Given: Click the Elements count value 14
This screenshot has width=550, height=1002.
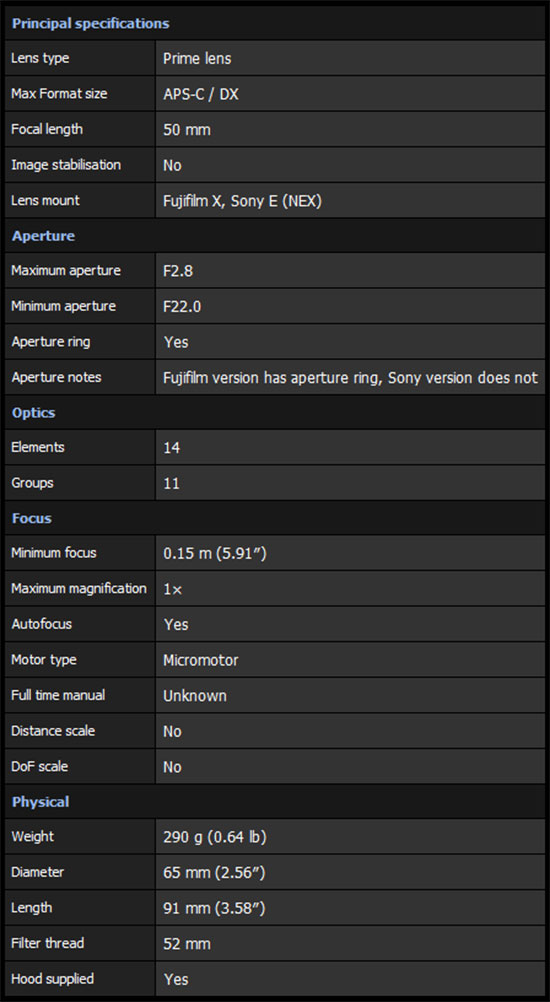Looking at the screenshot, I should 171,448.
